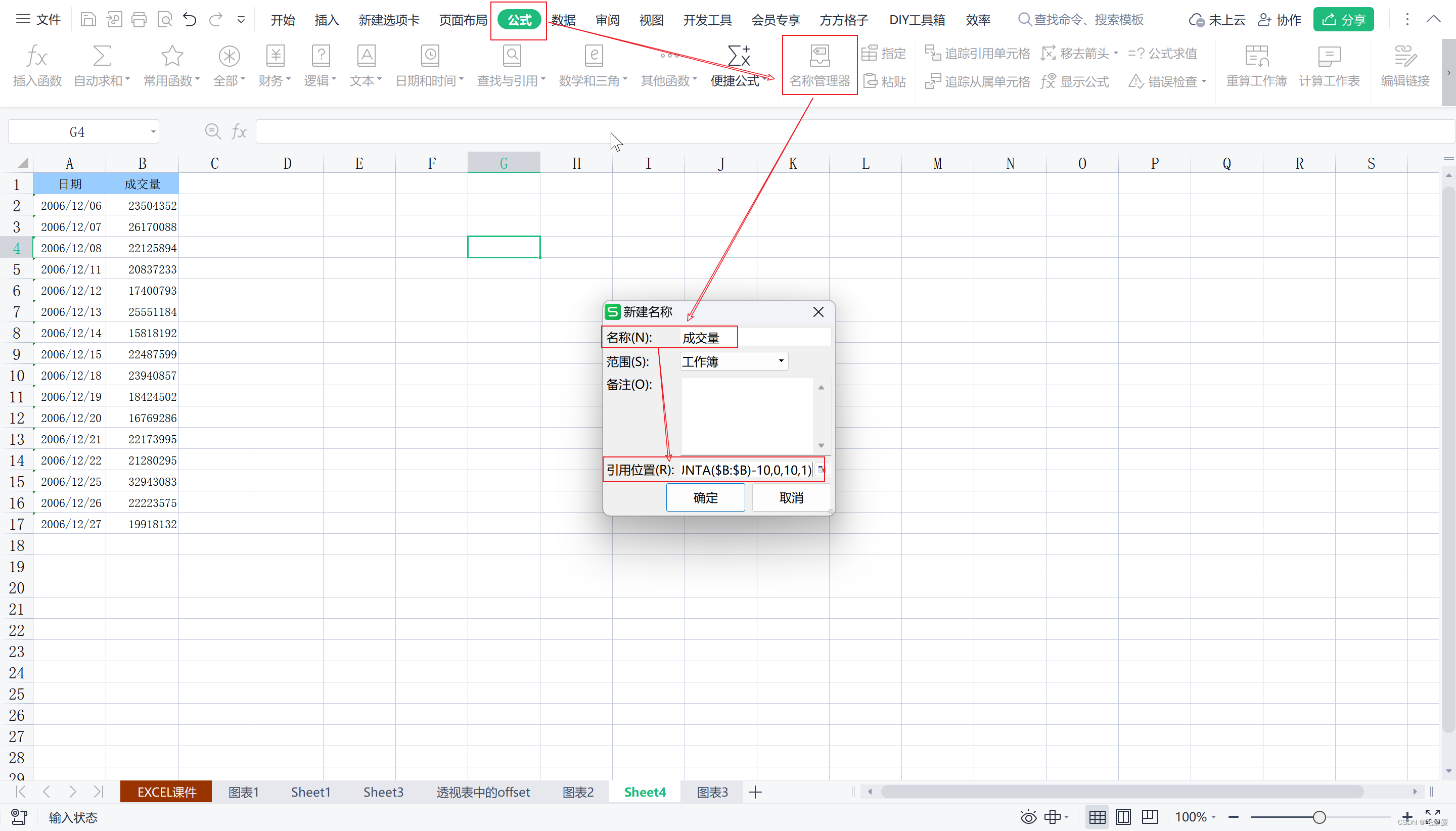Image resolution: width=1456 pixels, height=831 pixels.
Task: Click the 协作 collaborate button
Action: coord(1279,20)
